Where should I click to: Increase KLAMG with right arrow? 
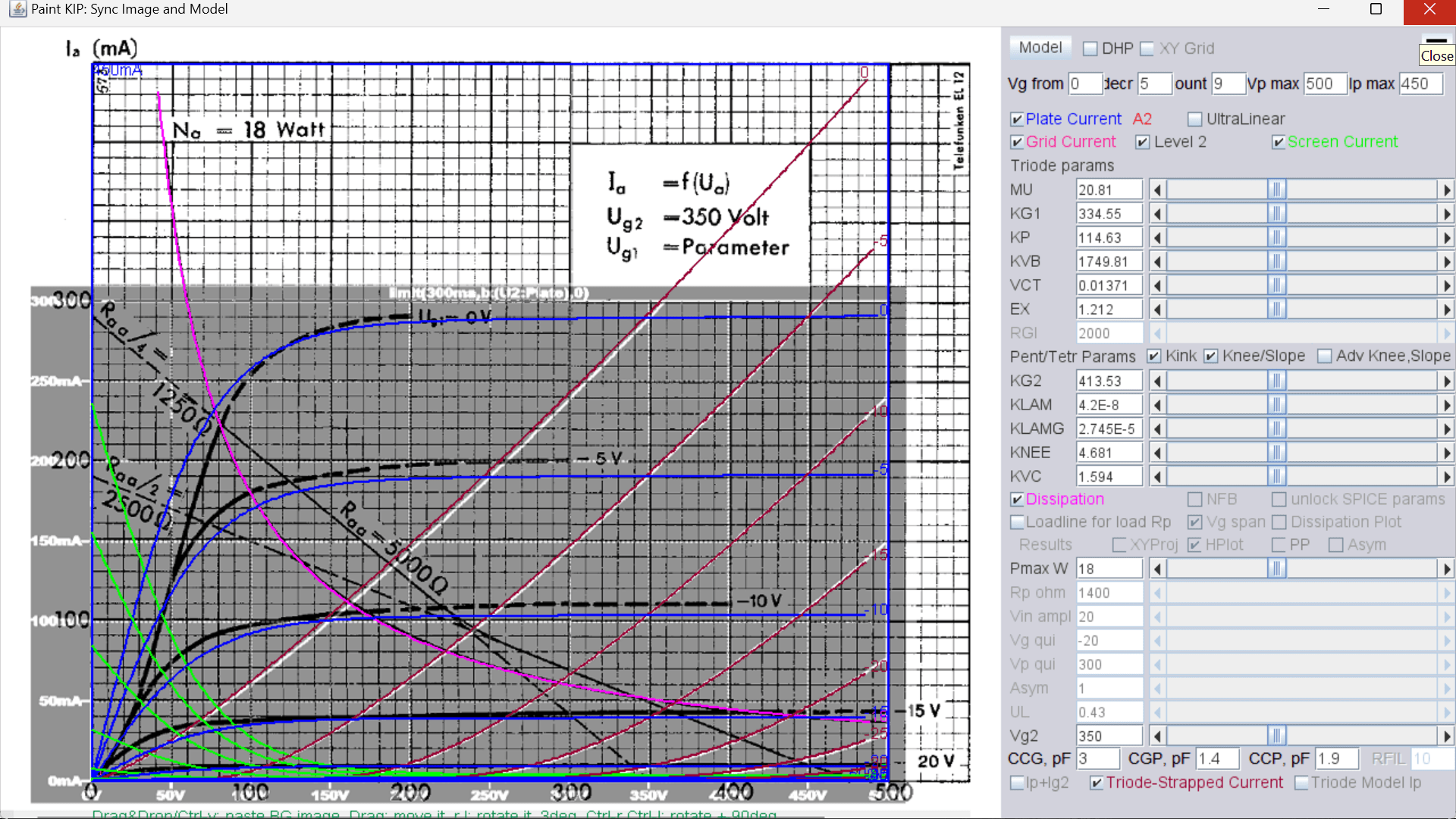coord(1446,428)
